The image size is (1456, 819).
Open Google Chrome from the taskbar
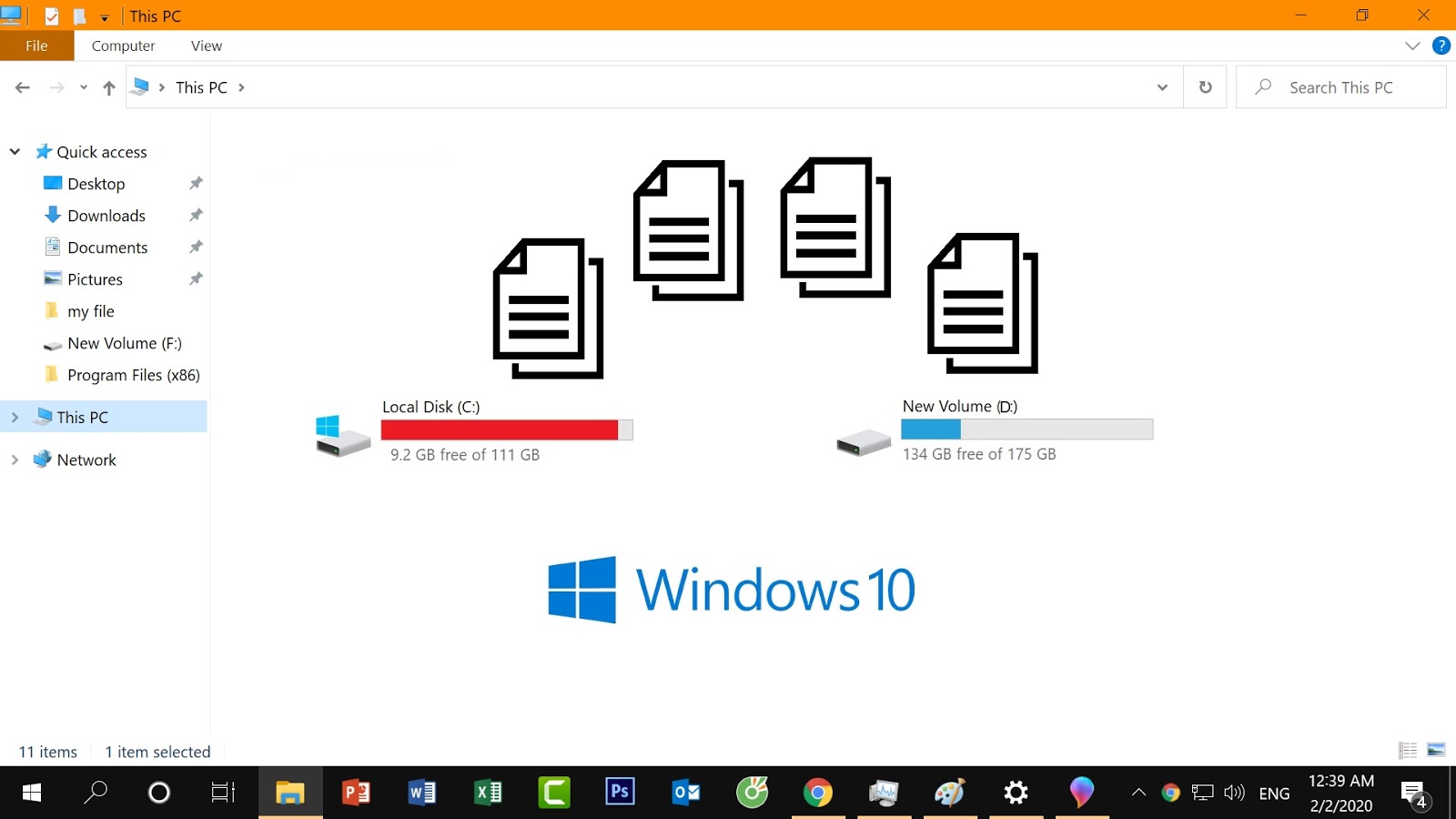pyautogui.click(x=818, y=793)
